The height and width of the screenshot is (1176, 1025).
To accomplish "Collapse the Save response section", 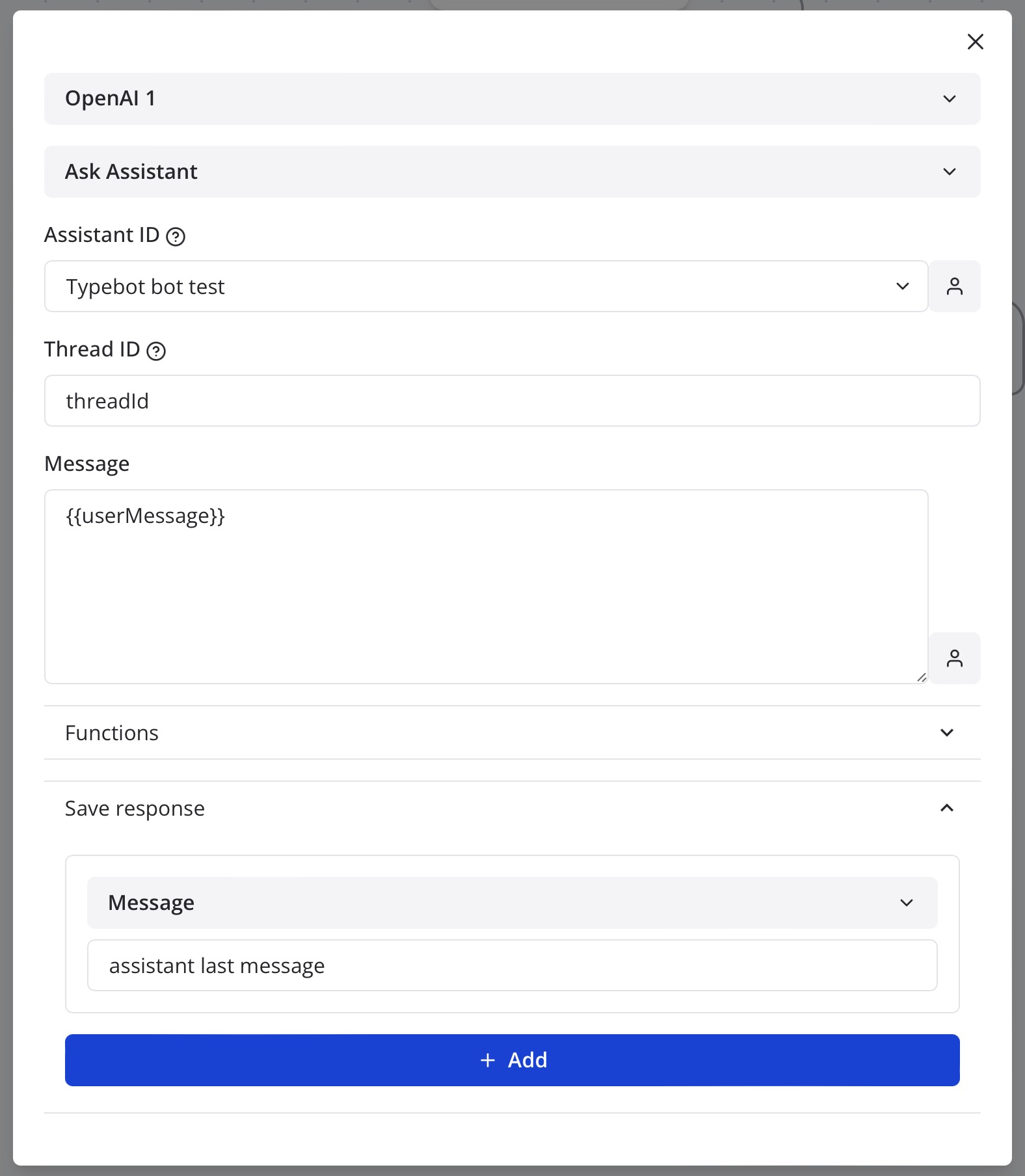I will (x=512, y=808).
